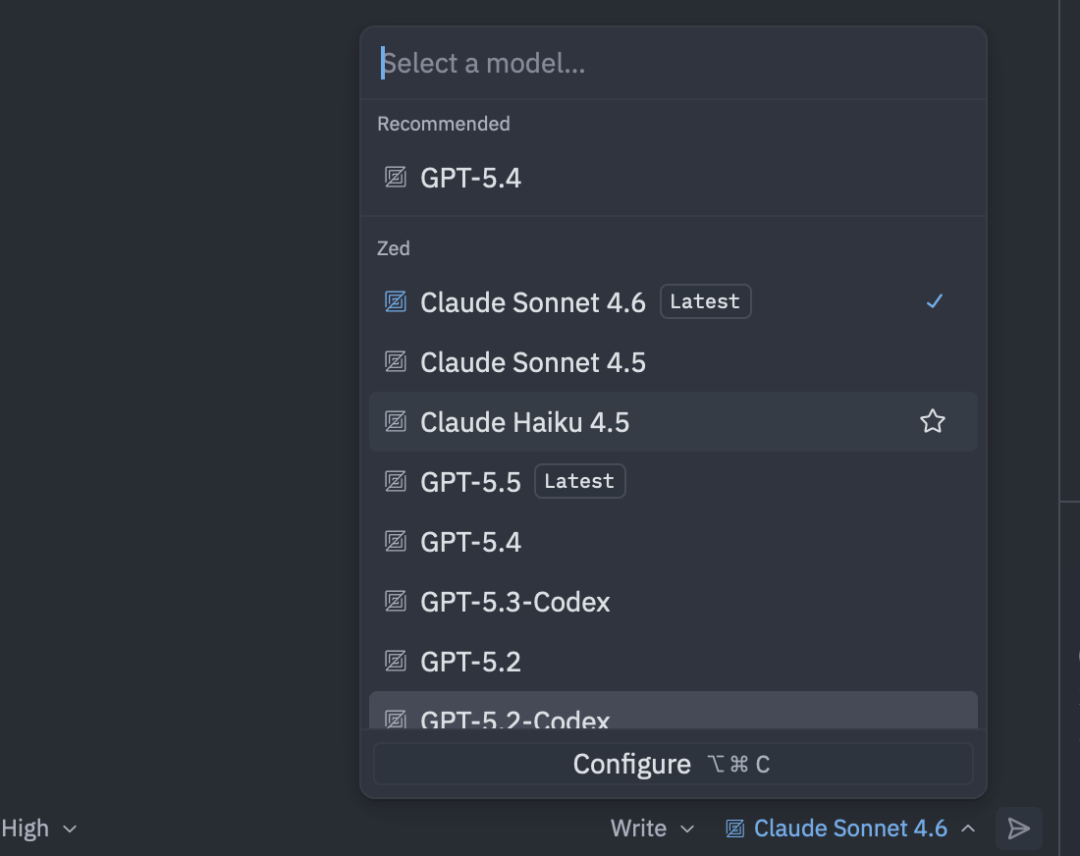Click the Zed icon beside GPT-5.3-Codex
The height and width of the screenshot is (856, 1080).
[x=395, y=601]
